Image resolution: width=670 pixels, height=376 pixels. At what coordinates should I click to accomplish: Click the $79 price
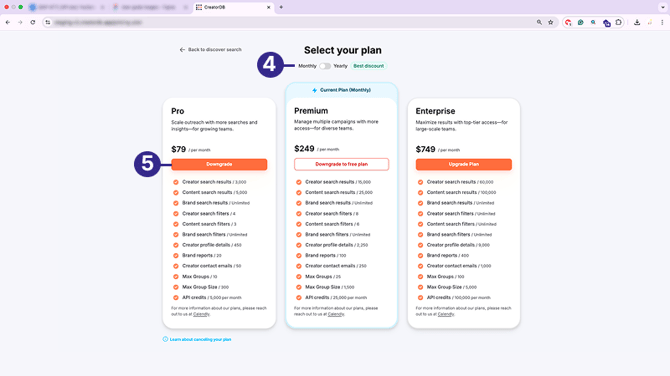click(179, 149)
